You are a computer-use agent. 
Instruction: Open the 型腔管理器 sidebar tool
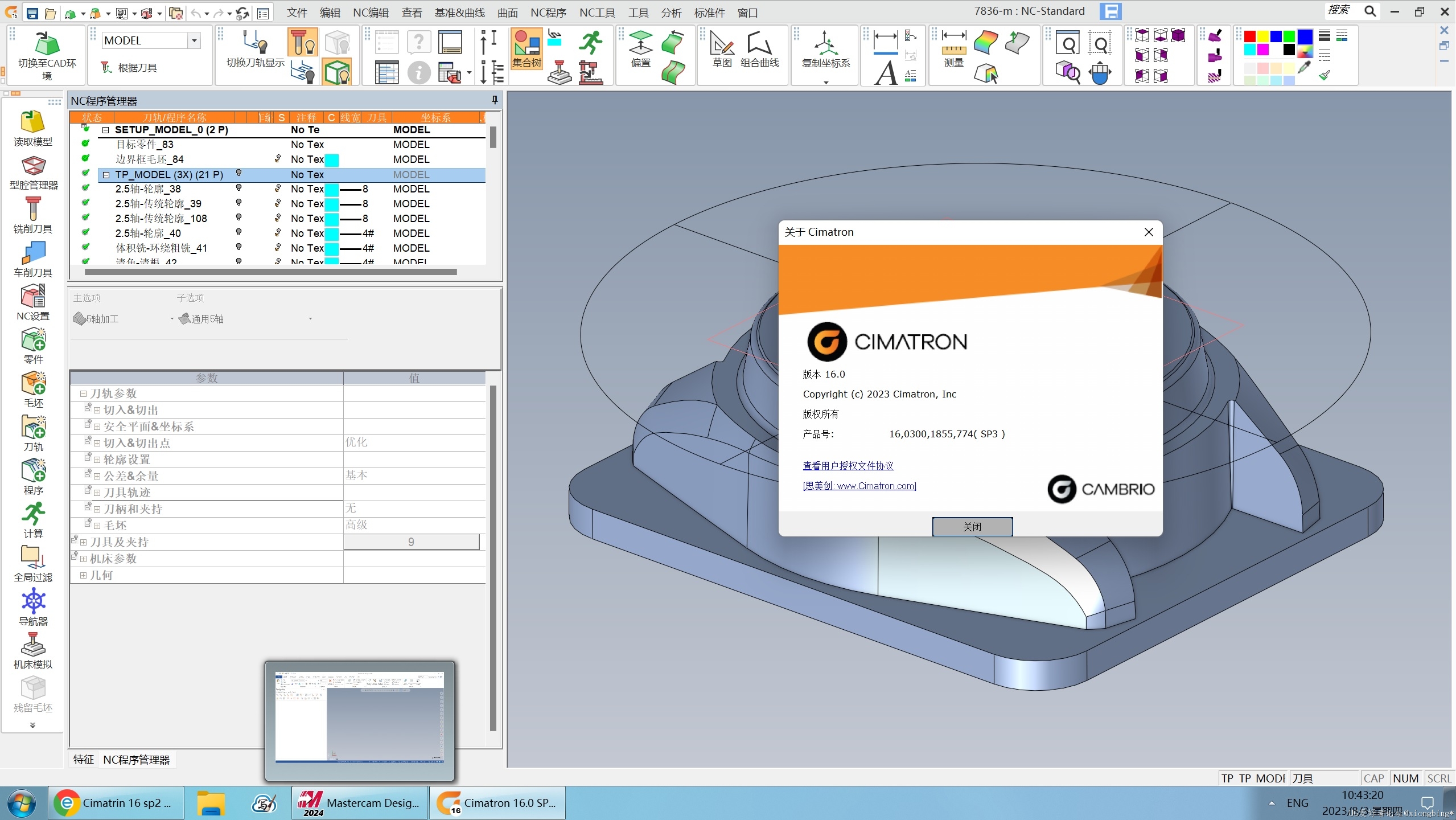click(x=34, y=173)
